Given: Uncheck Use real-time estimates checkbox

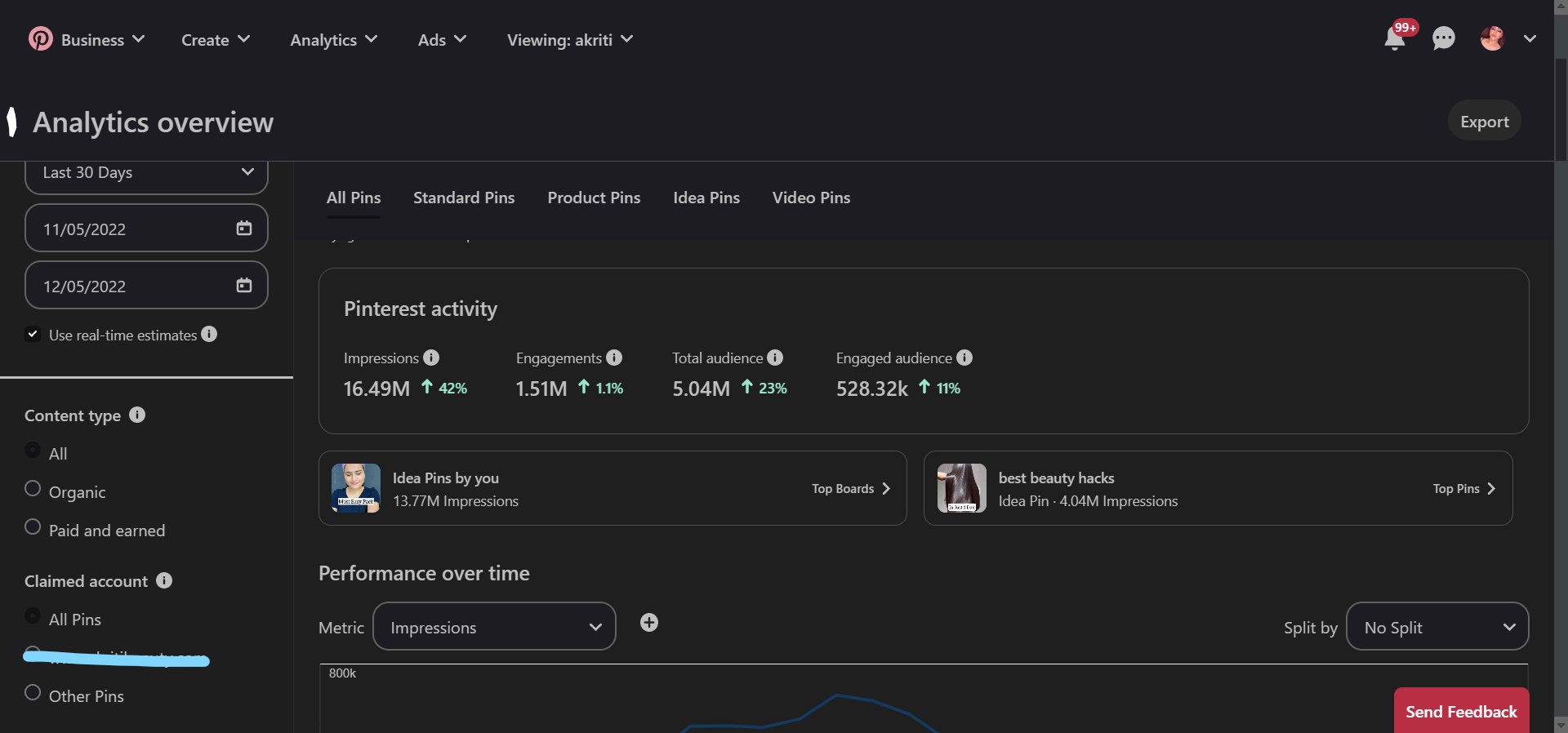Looking at the screenshot, I should [x=33, y=335].
